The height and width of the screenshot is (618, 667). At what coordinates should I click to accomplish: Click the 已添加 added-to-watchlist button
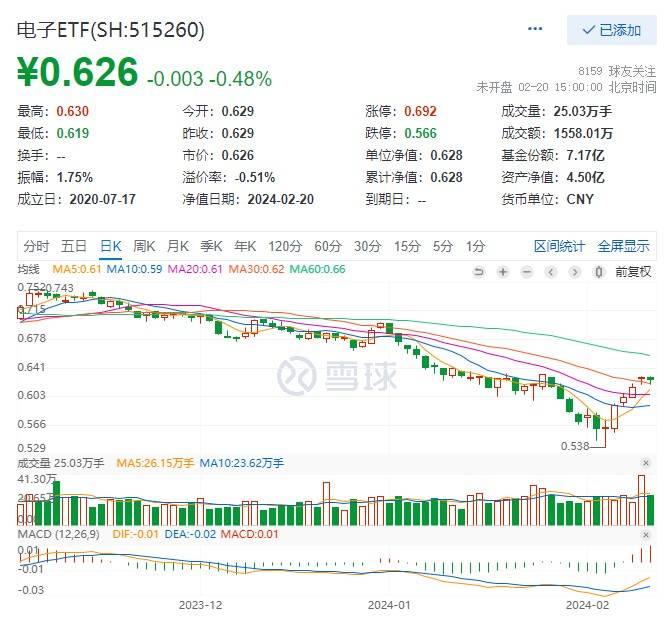click(x=612, y=30)
